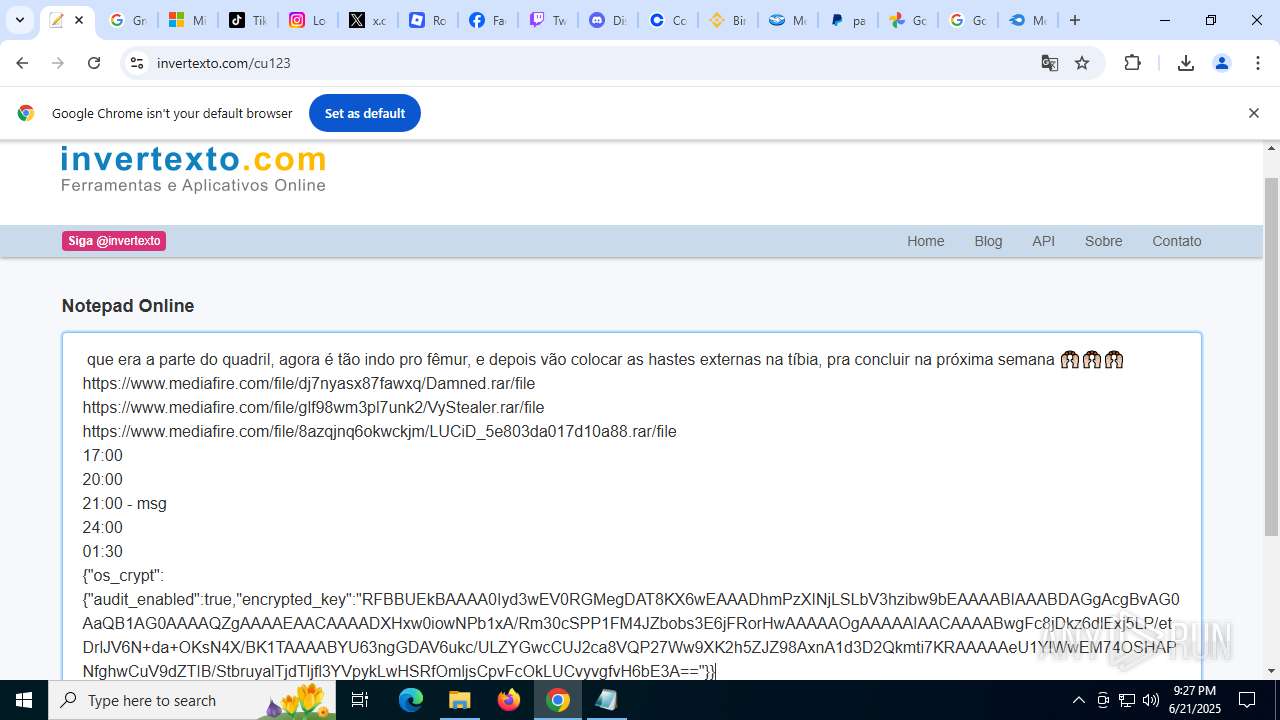Viewport: 1280px width, 720px height.
Task: Open the Sobre menu link
Action: click(1104, 241)
